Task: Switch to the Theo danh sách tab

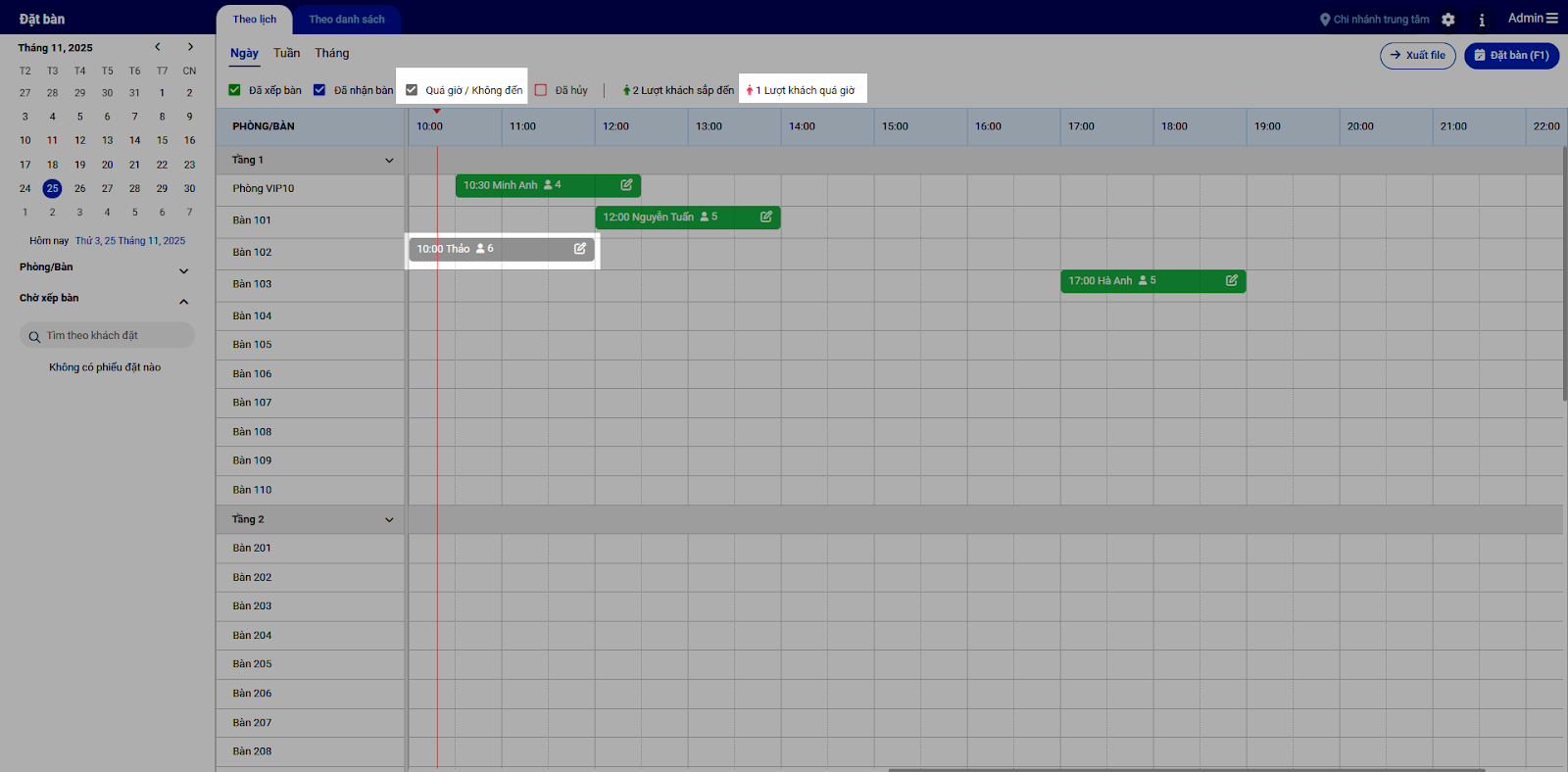Action: 347,20
